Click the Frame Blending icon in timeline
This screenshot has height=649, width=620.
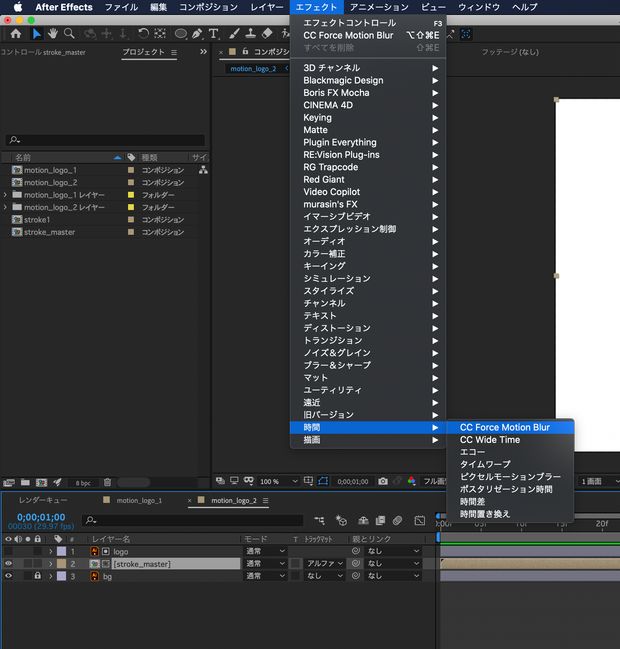tap(380, 521)
